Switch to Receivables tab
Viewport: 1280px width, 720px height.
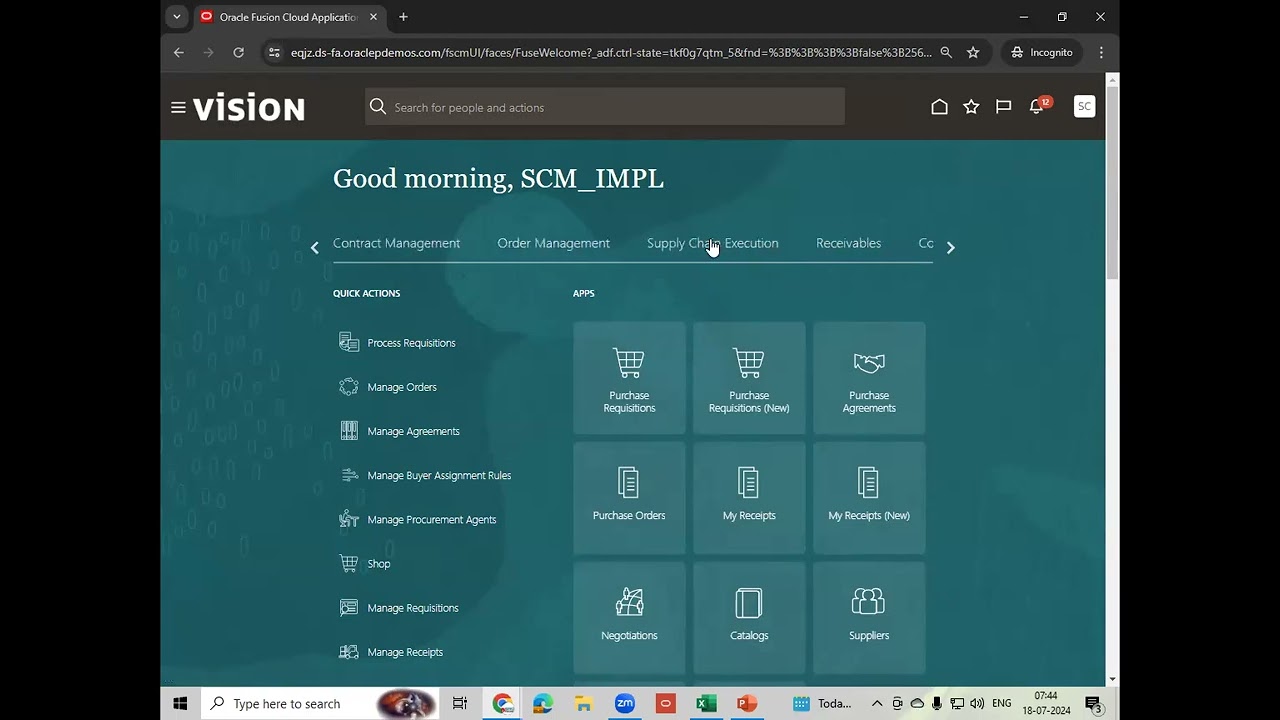pyautogui.click(x=848, y=243)
